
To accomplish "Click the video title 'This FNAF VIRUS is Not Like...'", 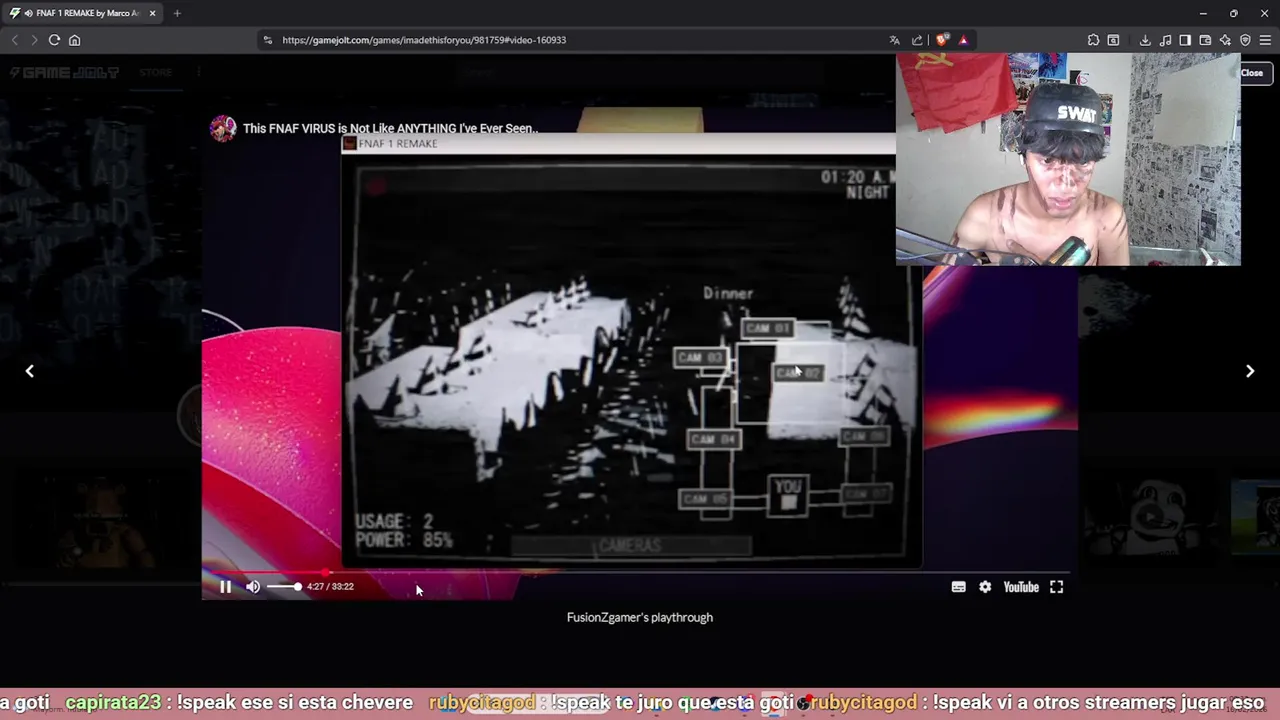I will (390, 128).
